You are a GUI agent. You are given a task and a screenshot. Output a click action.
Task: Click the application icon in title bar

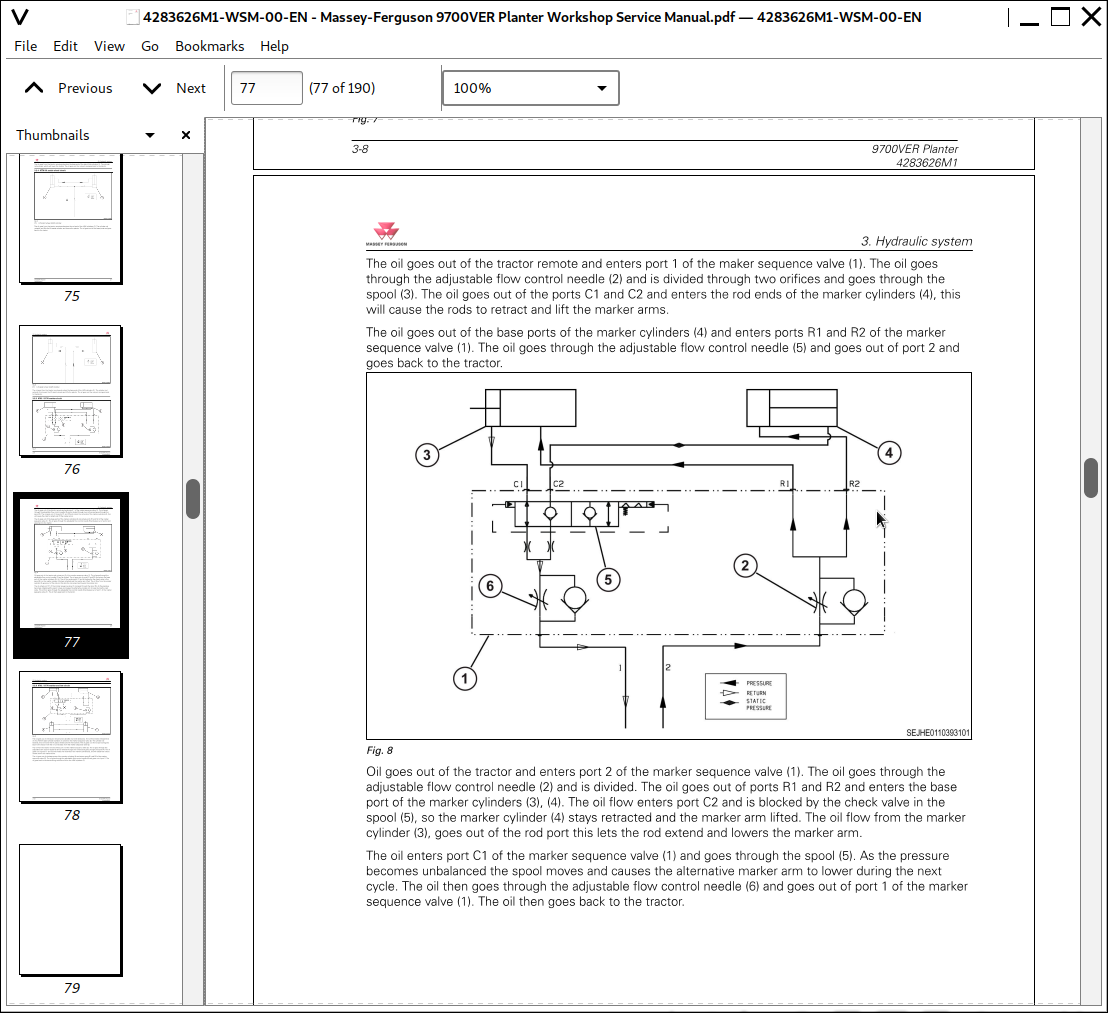click(20, 17)
